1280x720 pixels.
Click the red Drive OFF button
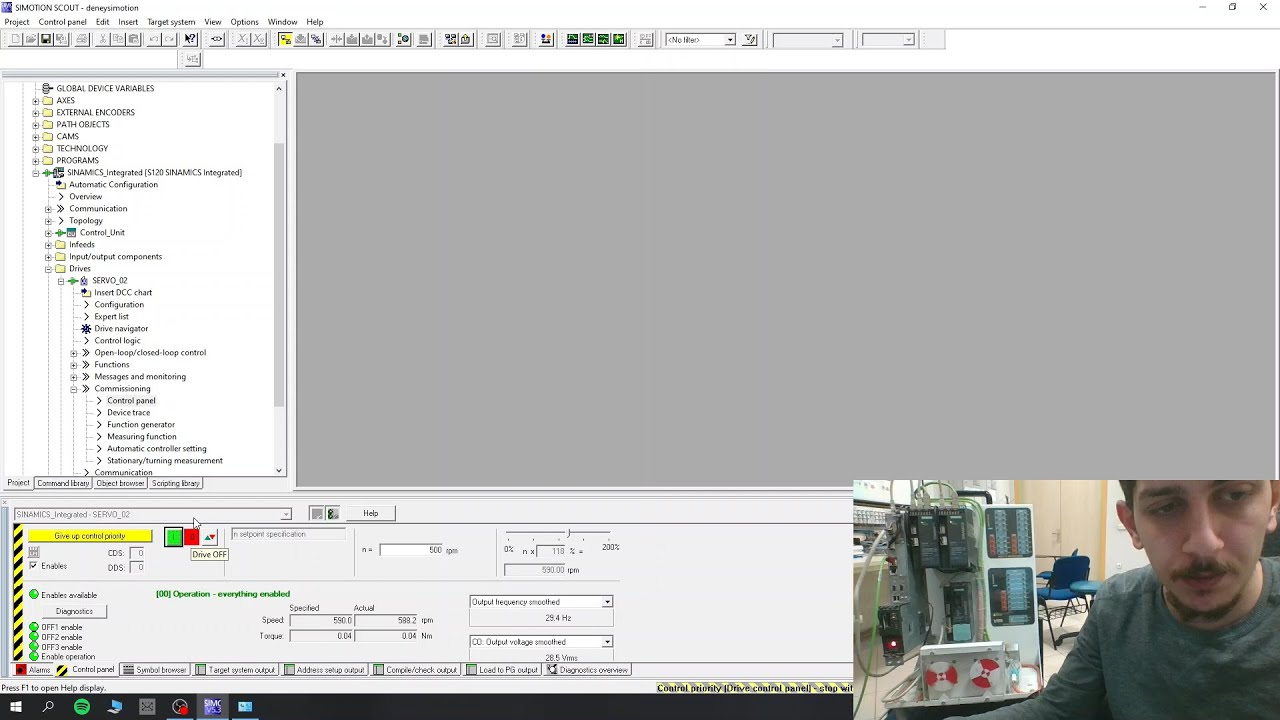tap(191, 537)
